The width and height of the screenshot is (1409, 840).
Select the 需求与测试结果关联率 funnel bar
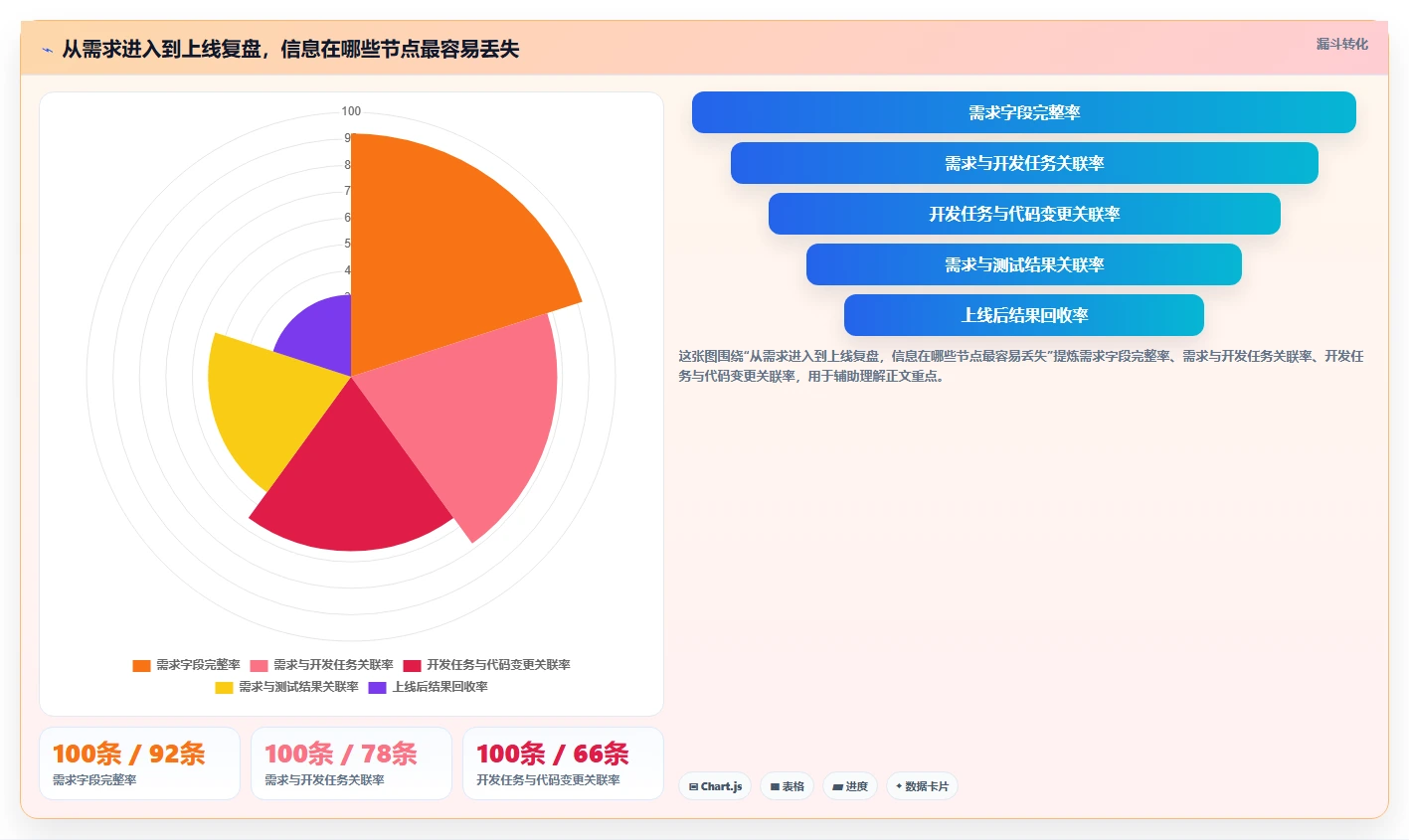coord(1023,264)
